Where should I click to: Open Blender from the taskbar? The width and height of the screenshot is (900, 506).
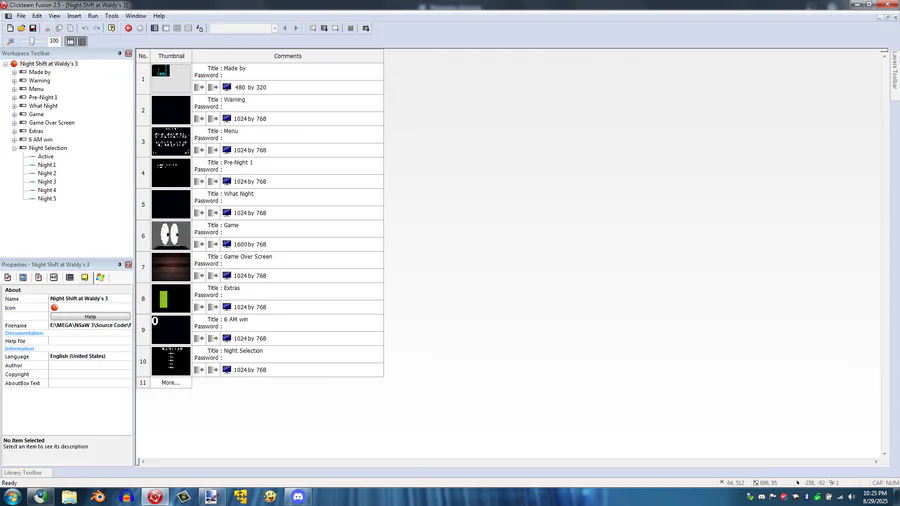click(x=98, y=497)
